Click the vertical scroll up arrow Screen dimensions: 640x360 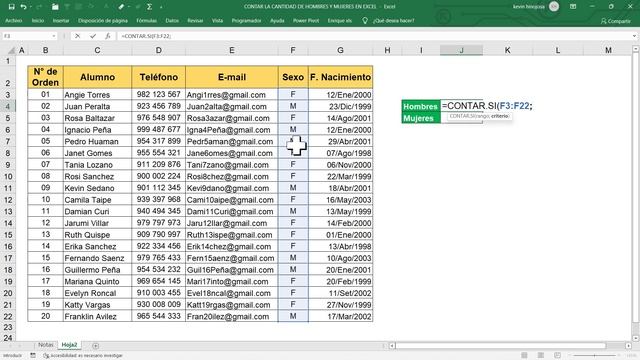point(636,49)
